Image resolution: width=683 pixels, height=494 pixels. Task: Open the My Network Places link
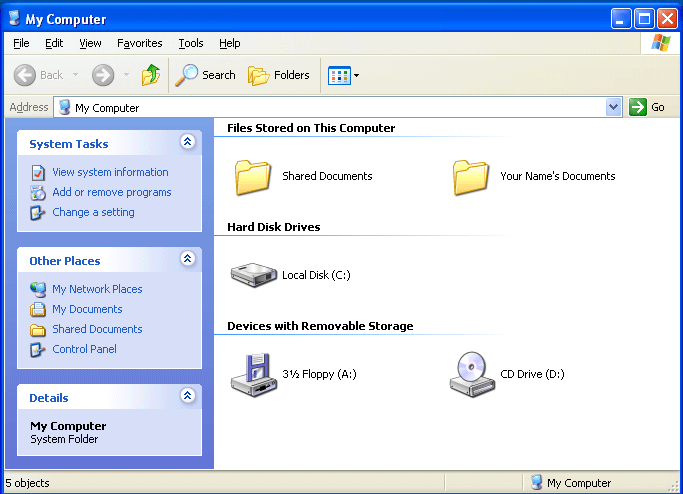[97, 289]
